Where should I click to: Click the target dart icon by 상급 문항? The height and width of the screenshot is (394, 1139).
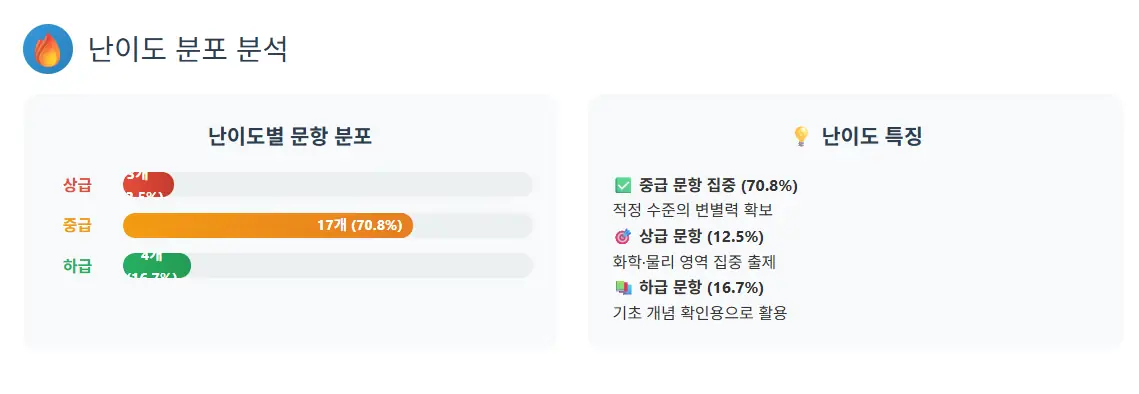pos(623,236)
